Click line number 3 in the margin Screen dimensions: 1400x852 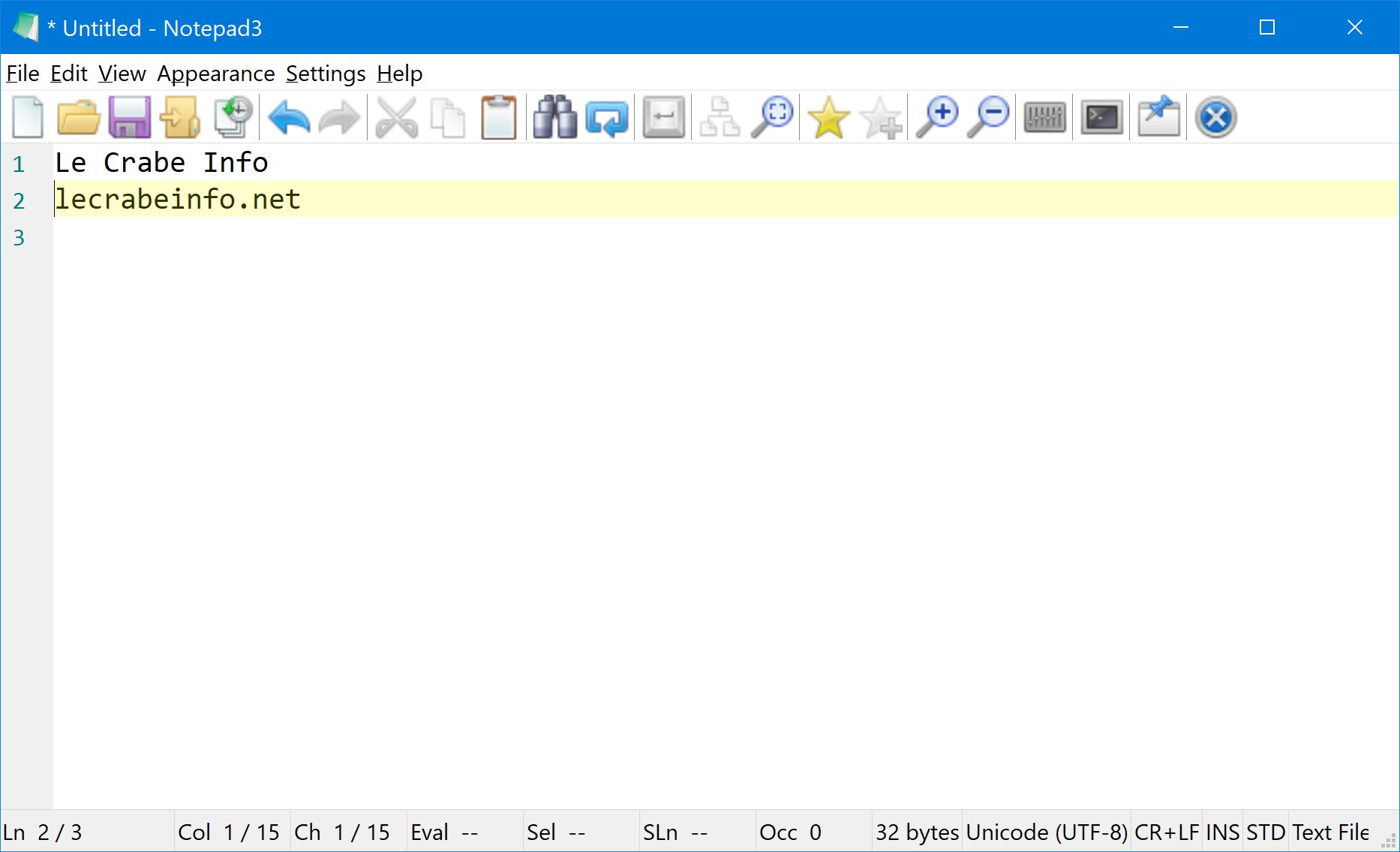click(19, 237)
